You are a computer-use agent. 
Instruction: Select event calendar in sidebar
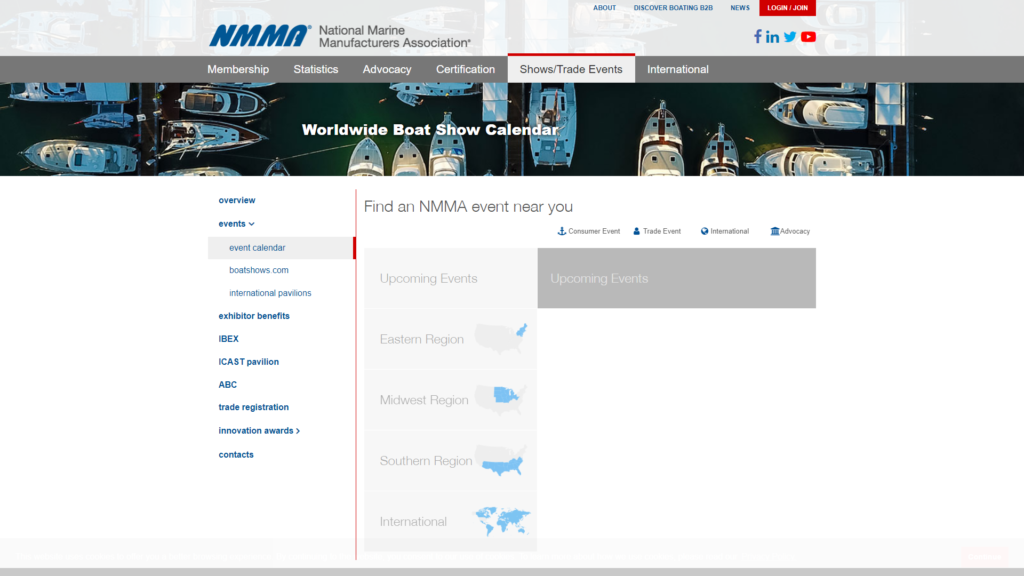tap(281, 248)
